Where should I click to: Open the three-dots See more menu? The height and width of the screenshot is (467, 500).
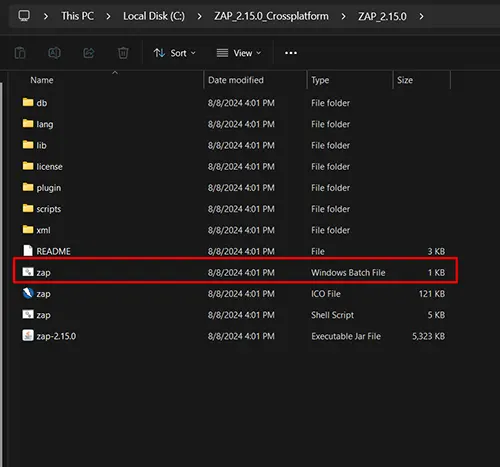click(291, 53)
